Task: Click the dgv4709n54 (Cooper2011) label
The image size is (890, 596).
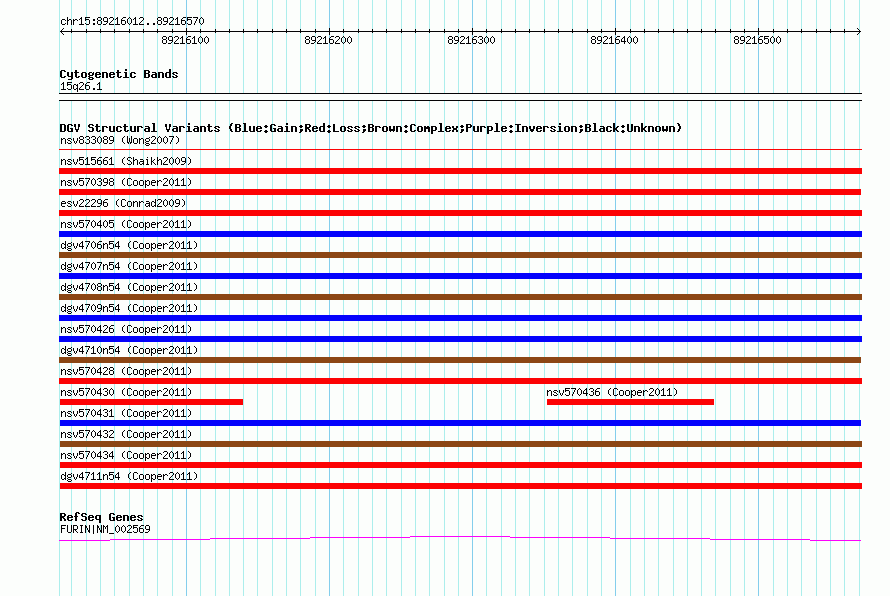Action: click(129, 308)
